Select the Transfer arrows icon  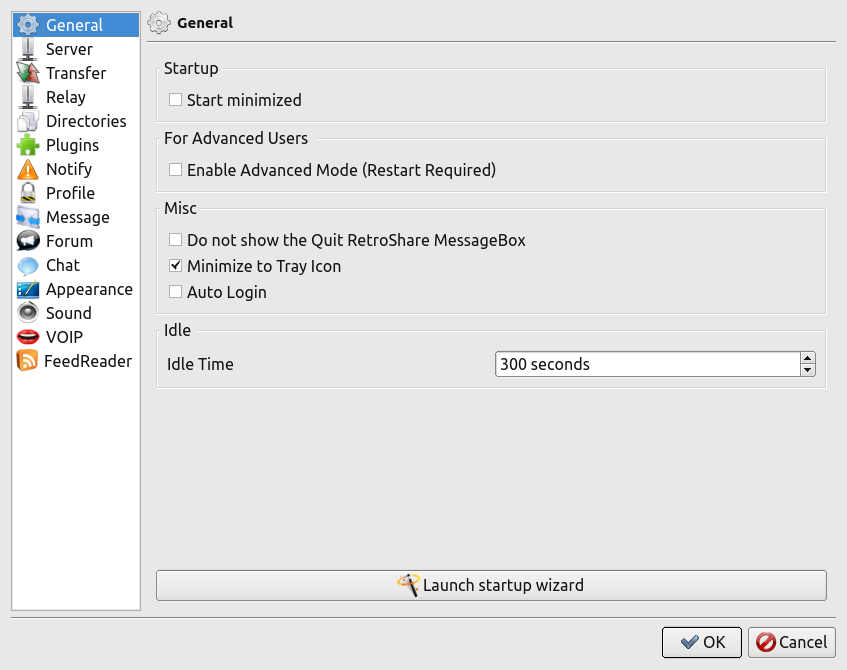coord(28,73)
